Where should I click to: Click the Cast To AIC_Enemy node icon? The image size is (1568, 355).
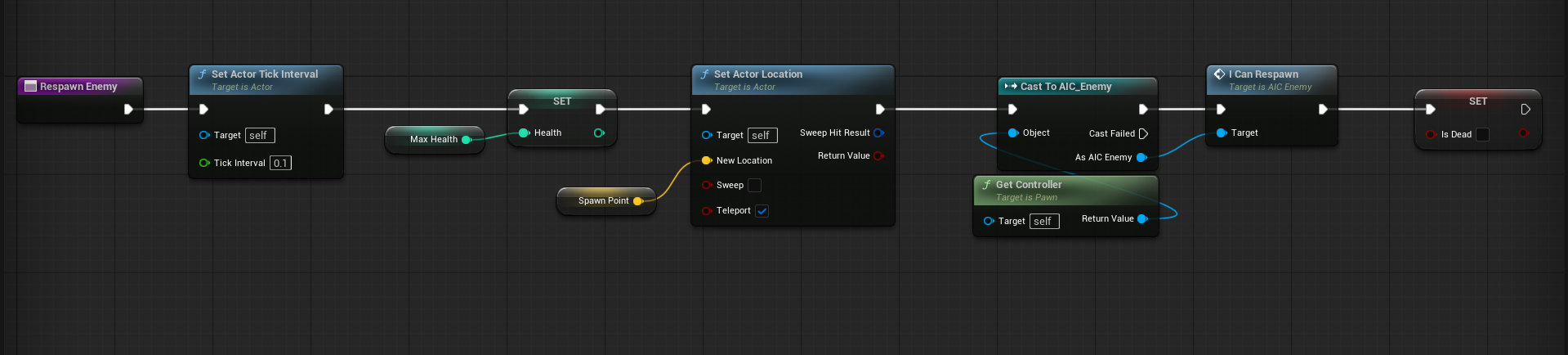point(1011,86)
